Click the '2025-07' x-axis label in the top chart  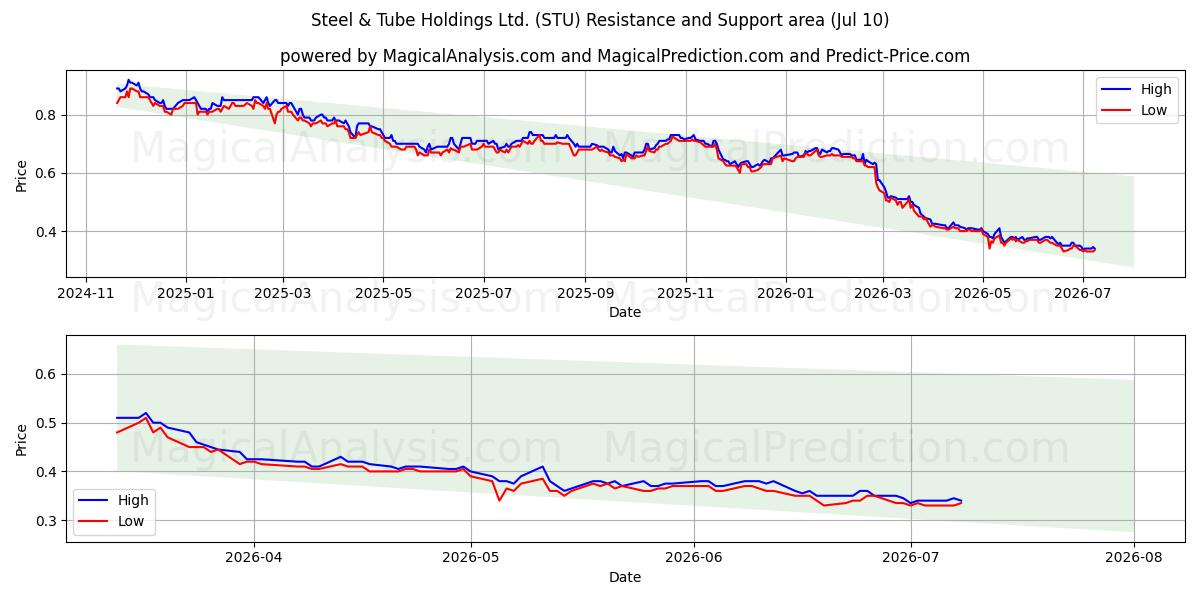point(484,295)
